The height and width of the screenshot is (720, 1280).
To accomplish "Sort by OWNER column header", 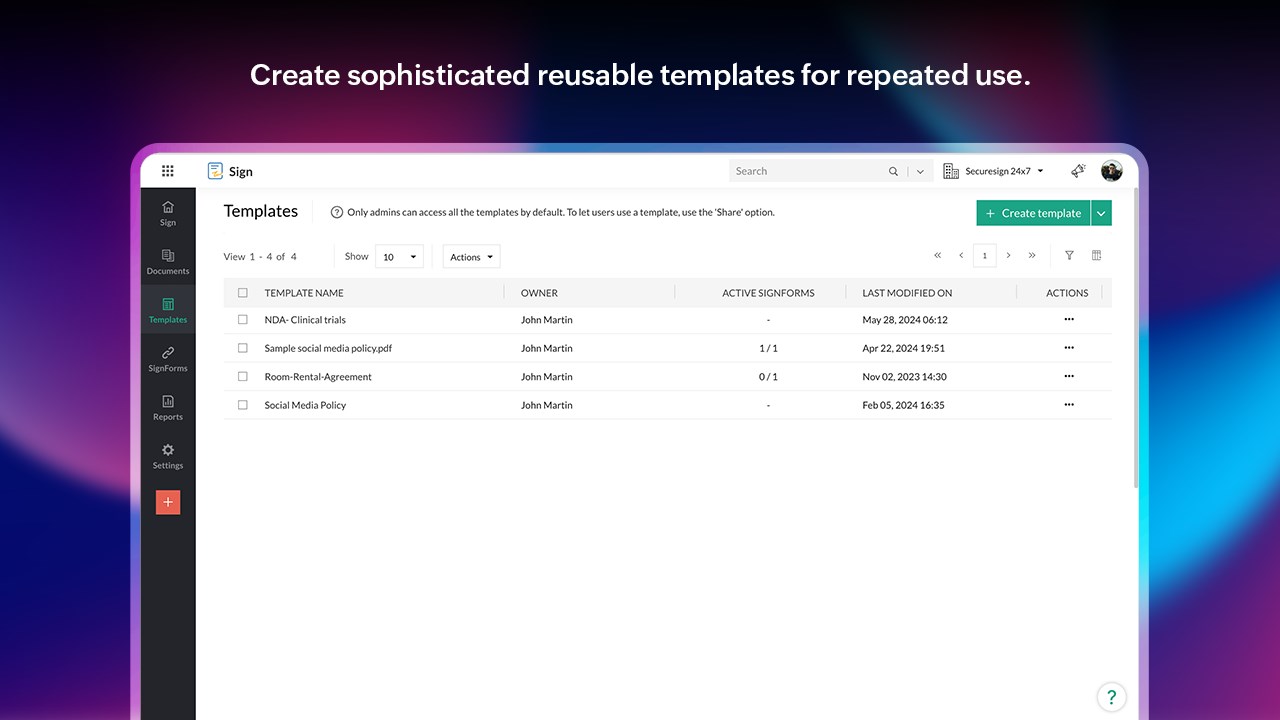I will coord(539,293).
